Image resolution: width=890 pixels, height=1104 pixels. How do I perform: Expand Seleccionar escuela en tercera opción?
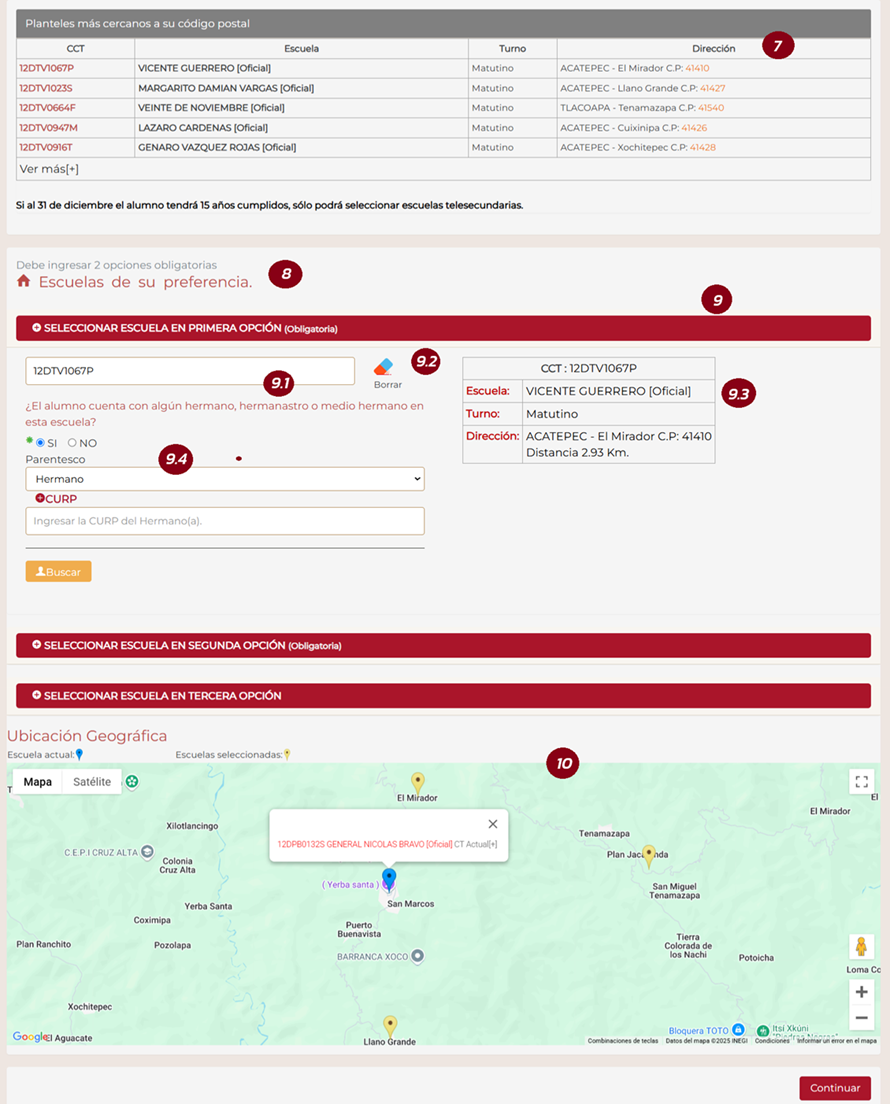click(443, 695)
